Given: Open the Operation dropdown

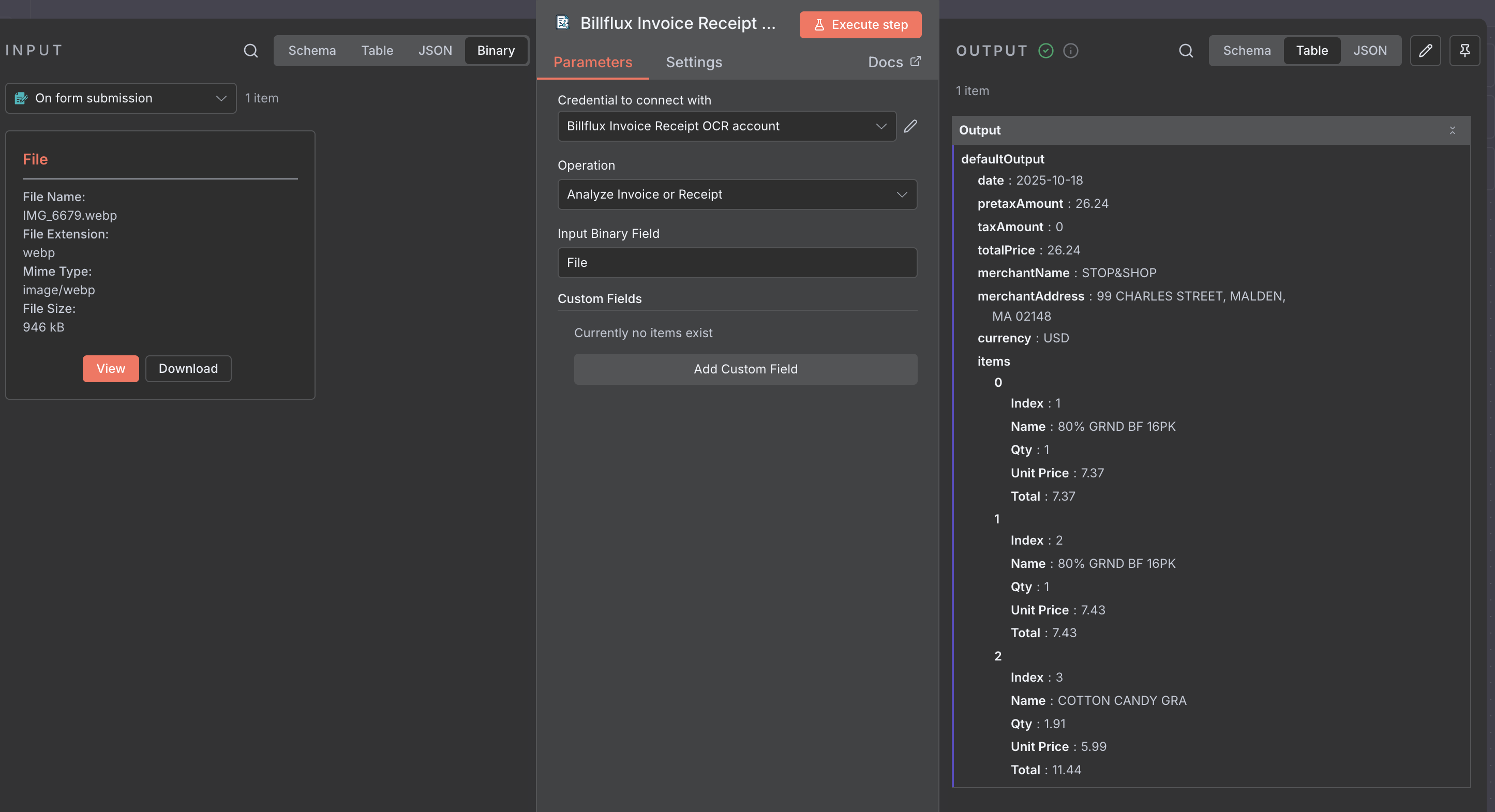Looking at the screenshot, I should [x=737, y=194].
